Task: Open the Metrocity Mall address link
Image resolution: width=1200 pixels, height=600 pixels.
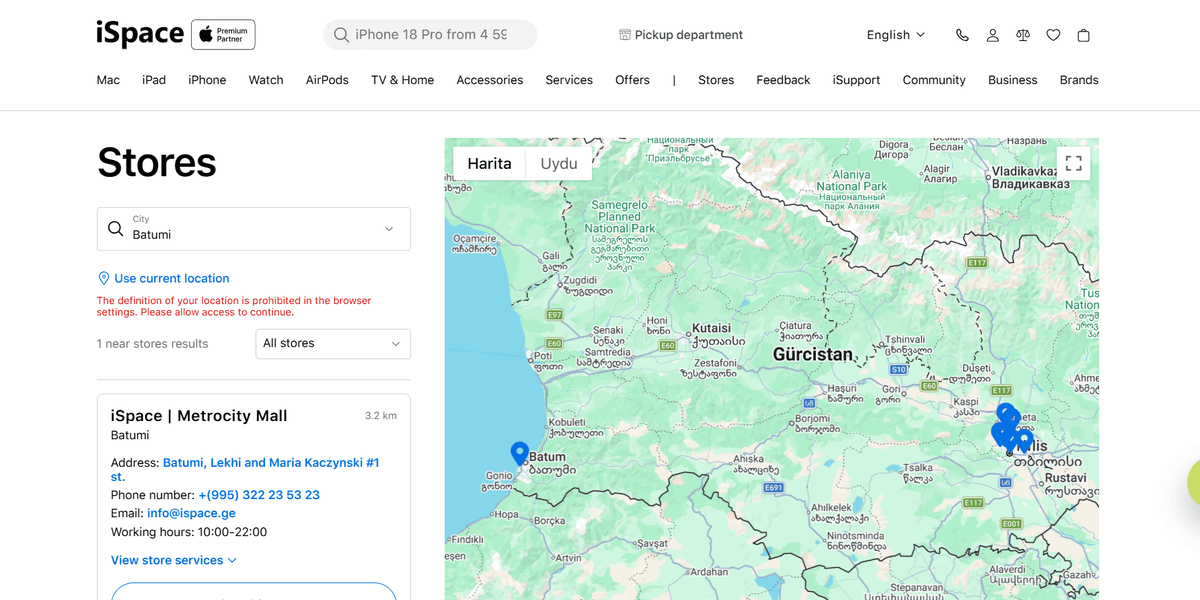Action: pyautogui.click(x=245, y=470)
